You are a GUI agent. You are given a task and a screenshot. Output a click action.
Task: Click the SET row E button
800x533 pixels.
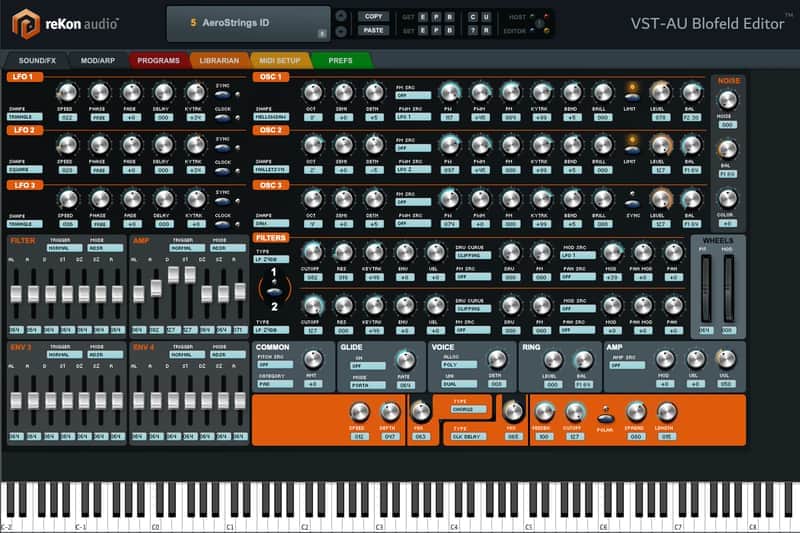point(422,31)
